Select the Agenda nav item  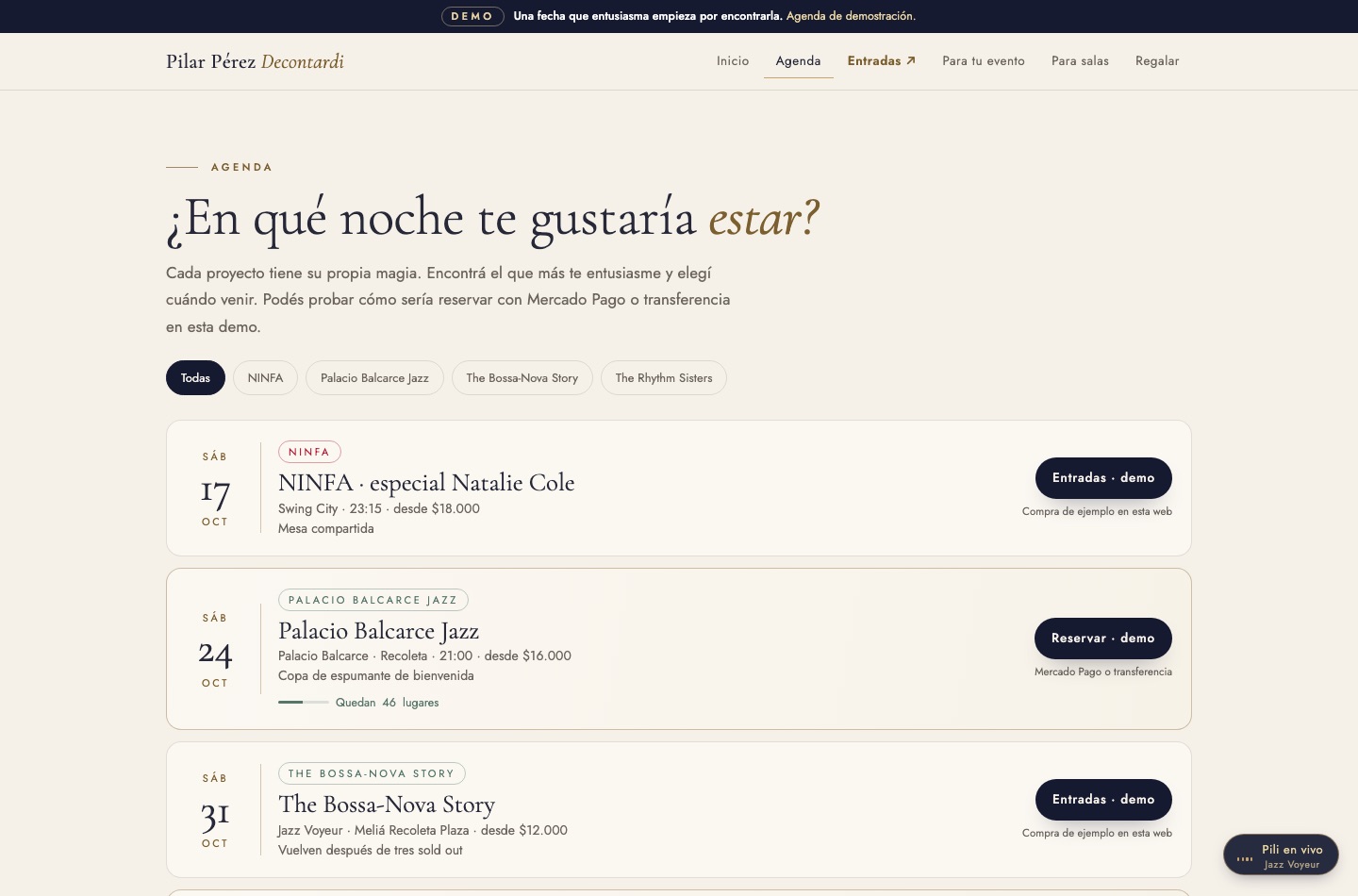pos(798,60)
